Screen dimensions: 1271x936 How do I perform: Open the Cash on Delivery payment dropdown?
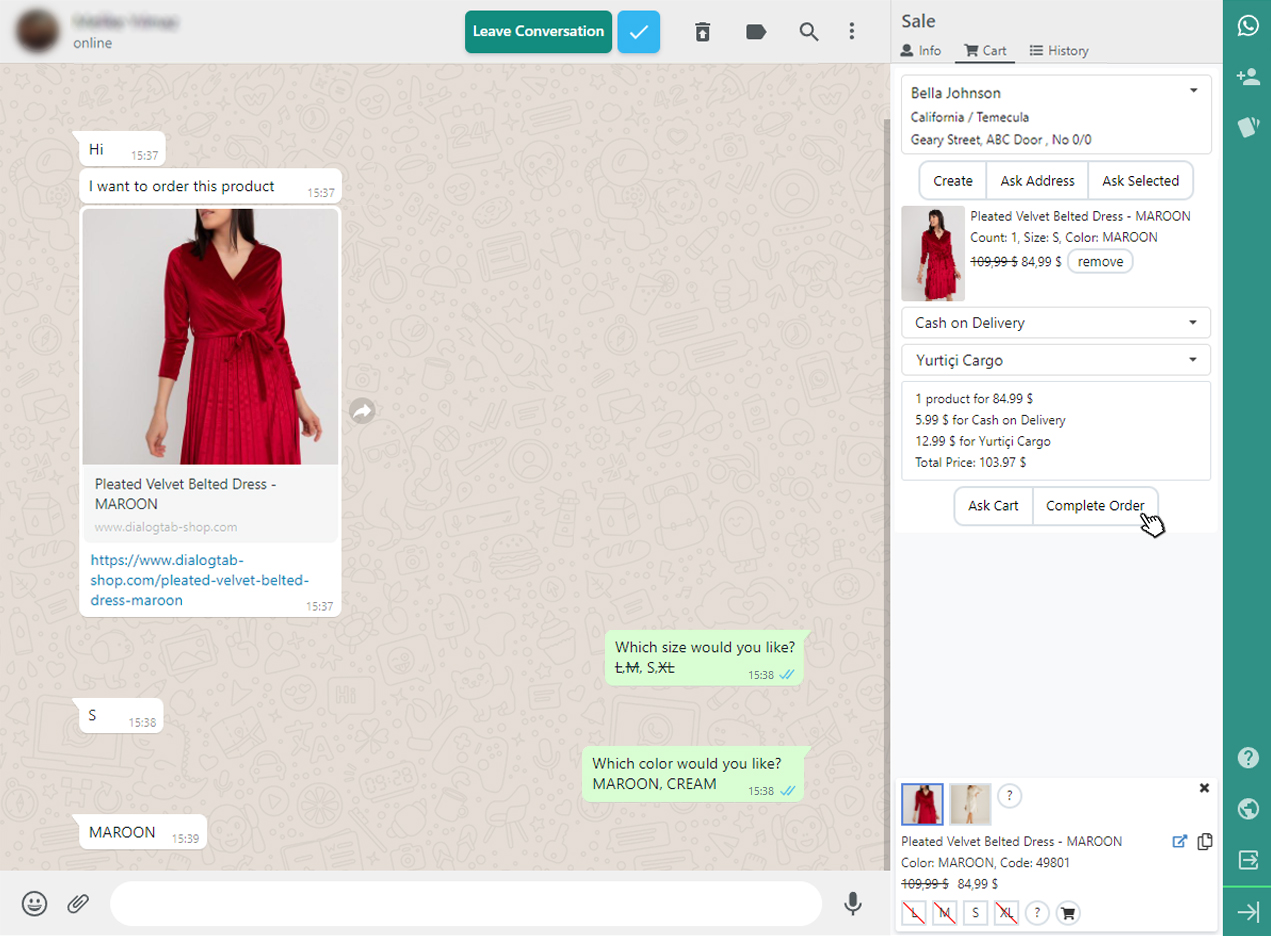coord(1056,322)
